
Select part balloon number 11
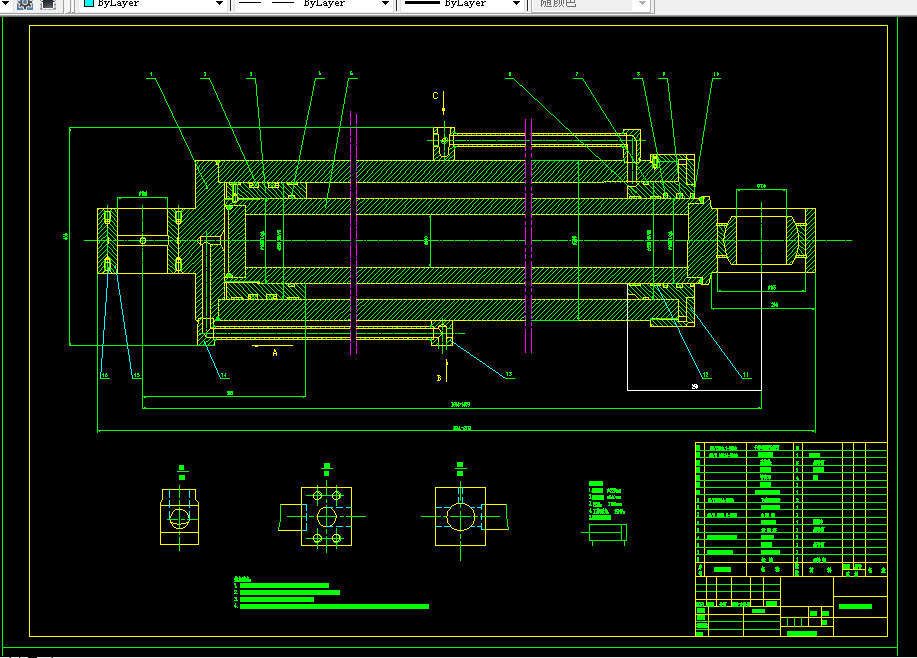(x=746, y=375)
